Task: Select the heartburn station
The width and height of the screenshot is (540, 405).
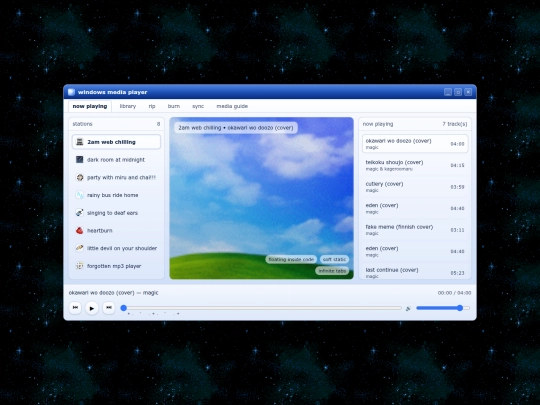Action: (116, 230)
